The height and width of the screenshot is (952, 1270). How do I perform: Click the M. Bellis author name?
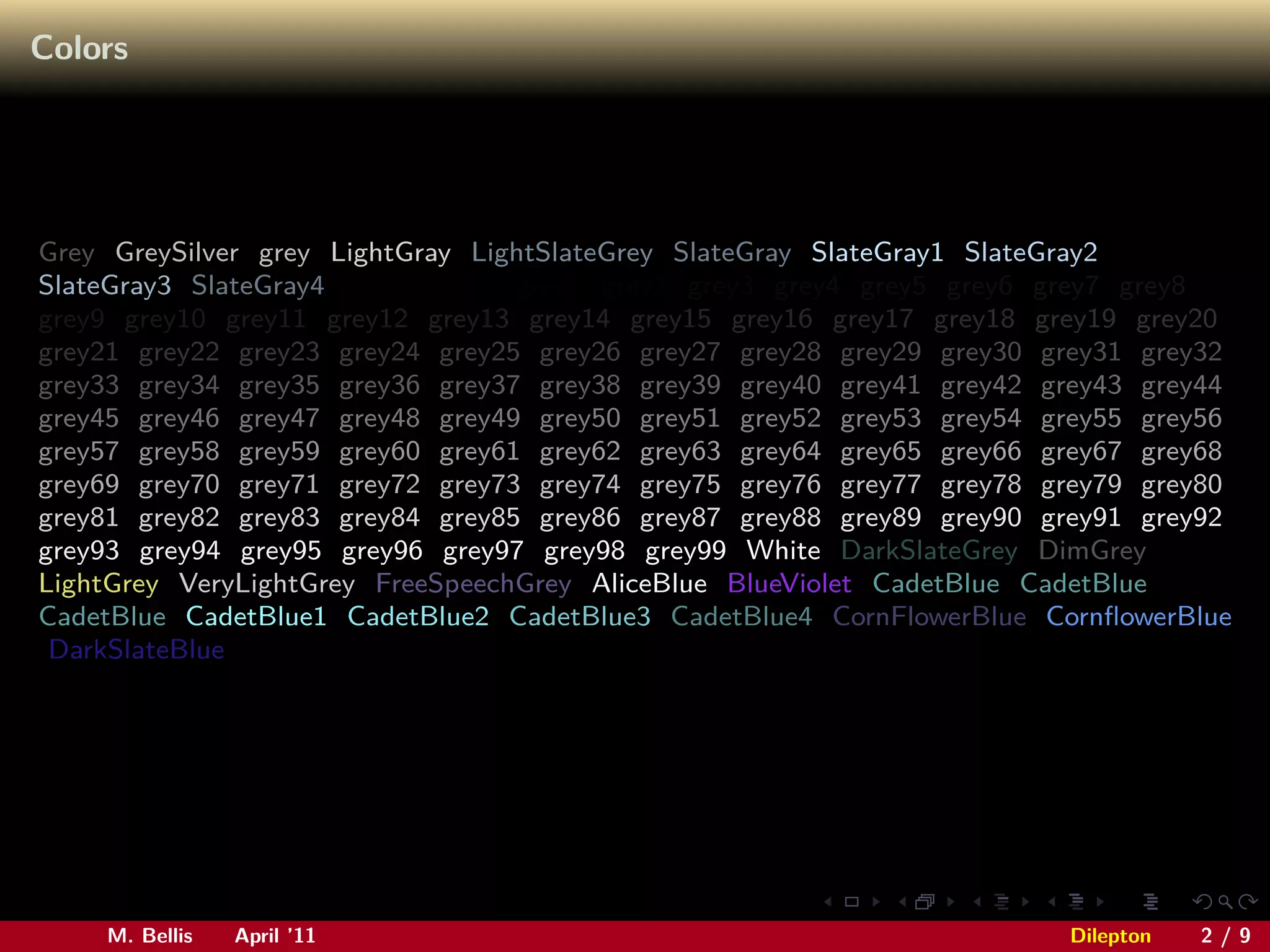tap(150, 935)
